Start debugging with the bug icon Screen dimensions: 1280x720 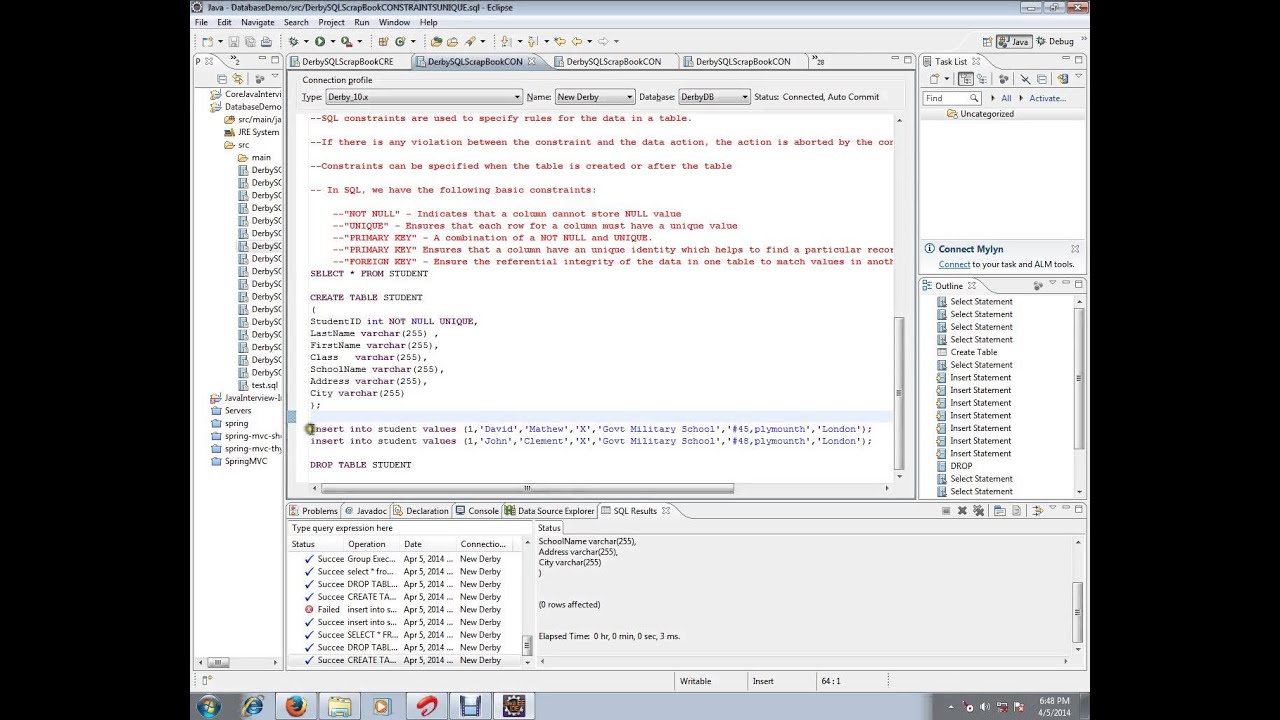(x=294, y=41)
